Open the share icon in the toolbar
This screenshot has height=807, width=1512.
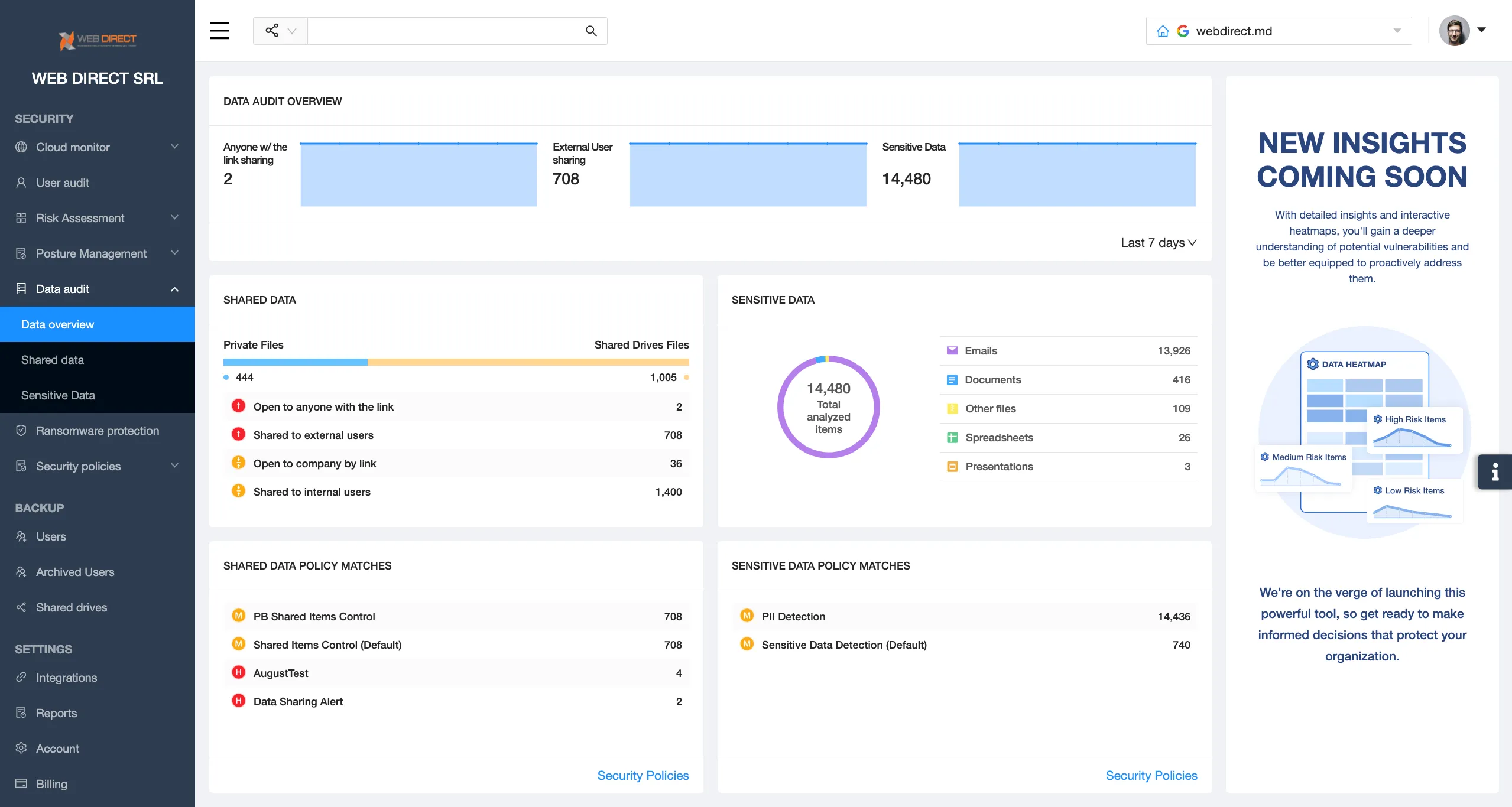click(271, 30)
